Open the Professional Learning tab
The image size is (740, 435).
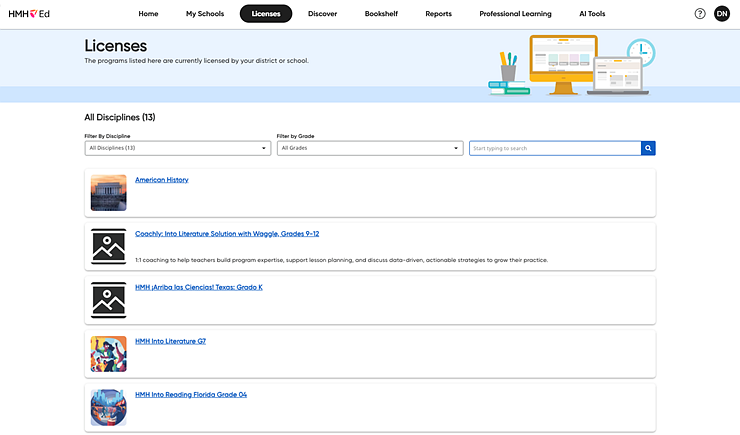pos(515,14)
